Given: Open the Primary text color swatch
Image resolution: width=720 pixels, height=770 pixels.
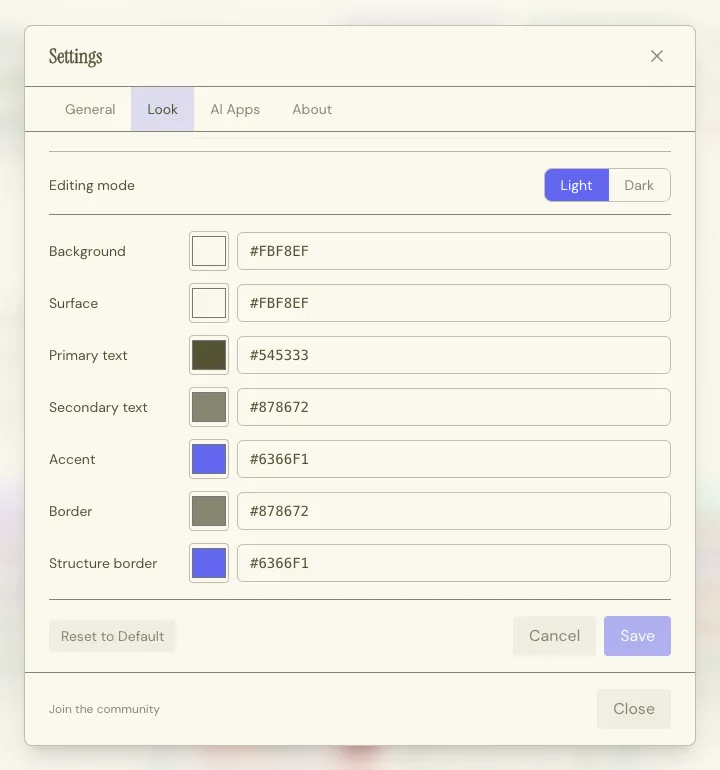Looking at the screenshot, I should pos(209,355).
